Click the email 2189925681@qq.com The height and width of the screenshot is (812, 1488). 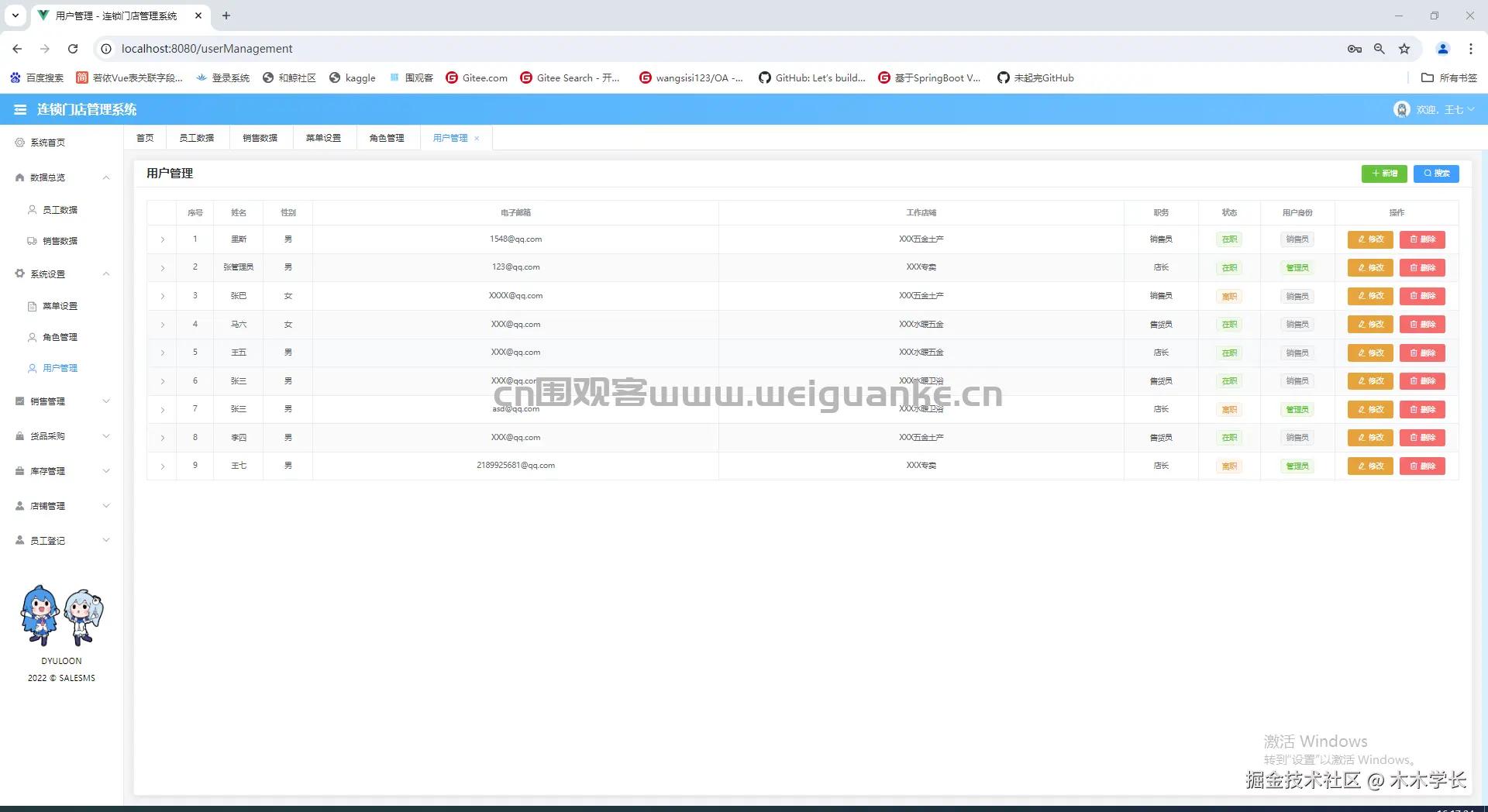tap(516, 466)
